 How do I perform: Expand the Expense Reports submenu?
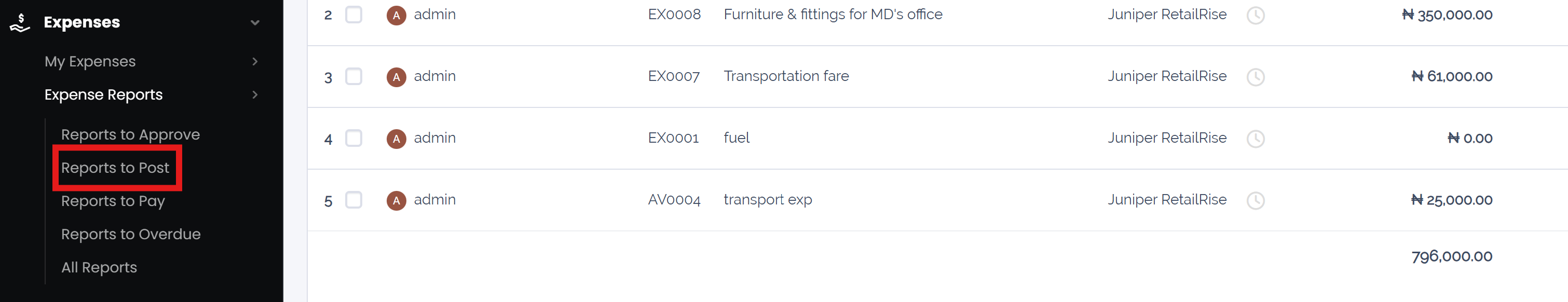coord(255,95)
